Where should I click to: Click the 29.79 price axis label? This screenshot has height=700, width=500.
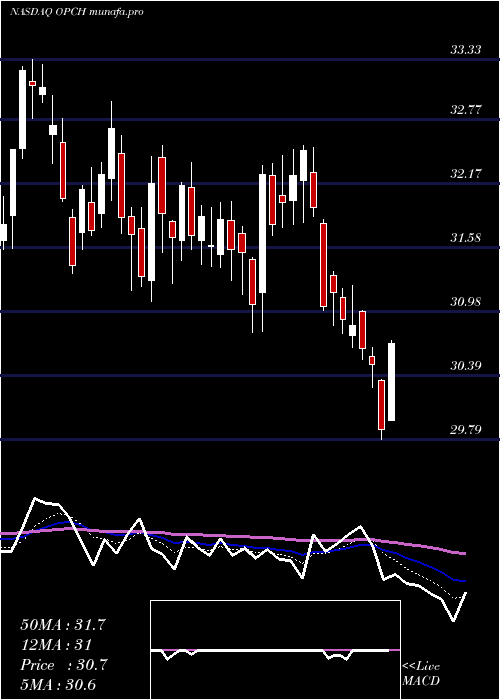tap(465, 430)
